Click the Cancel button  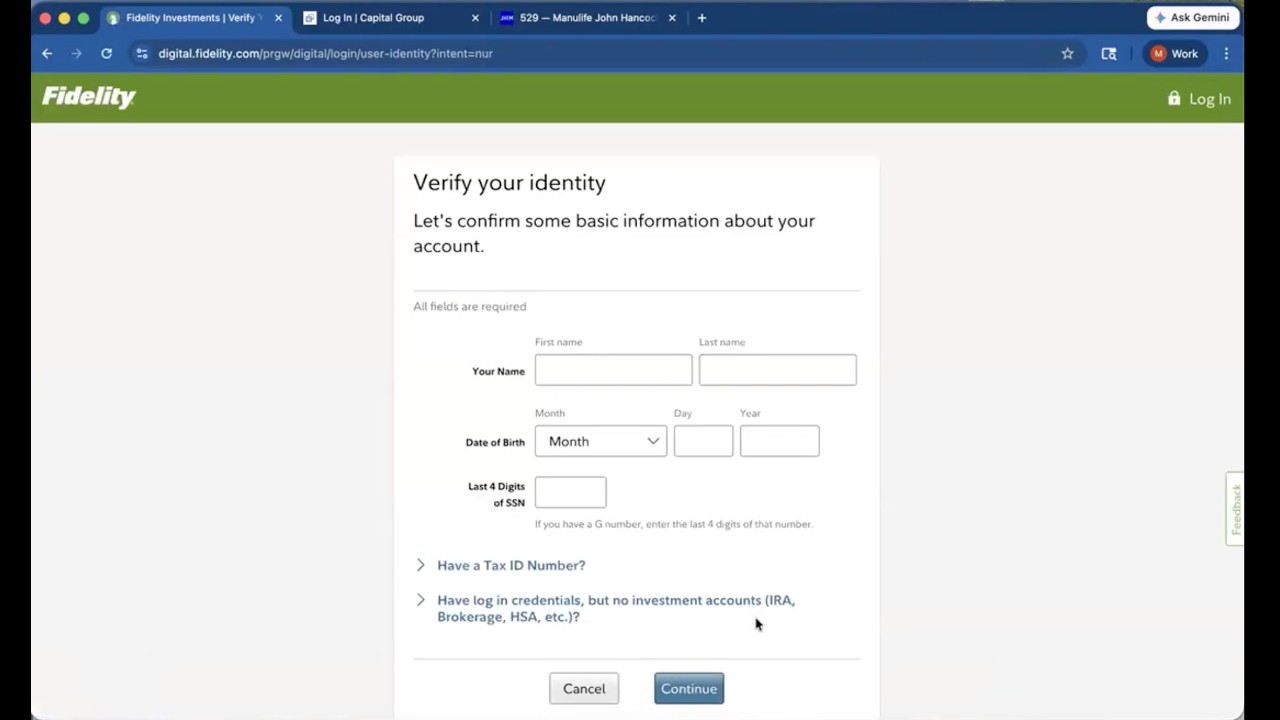coord(584,688)
